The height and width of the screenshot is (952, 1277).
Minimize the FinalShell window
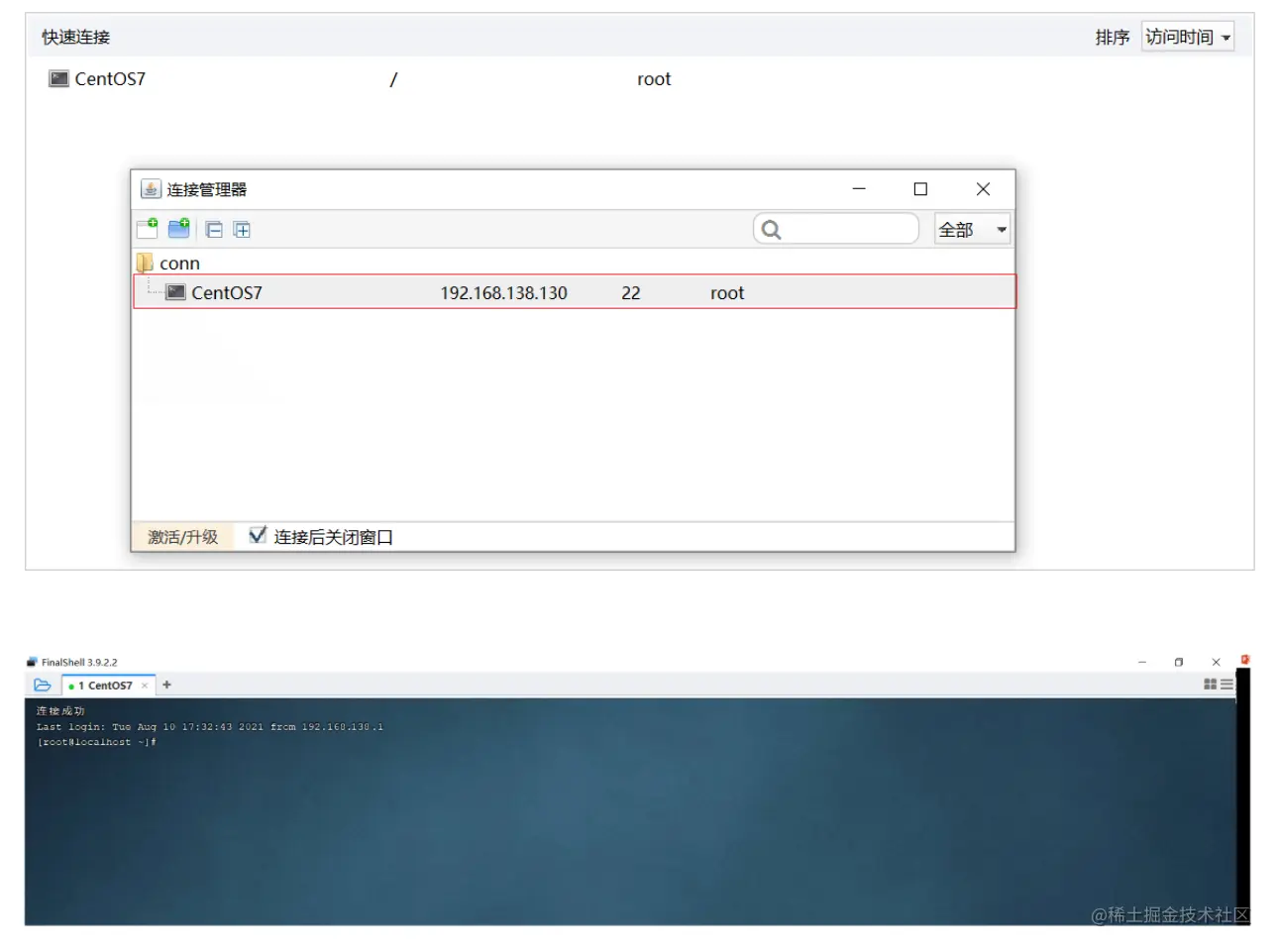tap(1142, 662)
